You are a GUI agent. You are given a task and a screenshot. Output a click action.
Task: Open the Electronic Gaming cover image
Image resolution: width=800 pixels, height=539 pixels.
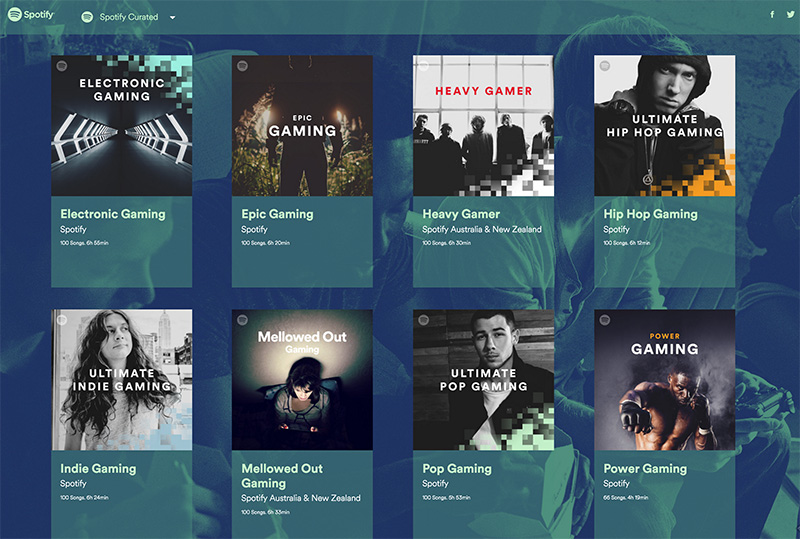122,126
